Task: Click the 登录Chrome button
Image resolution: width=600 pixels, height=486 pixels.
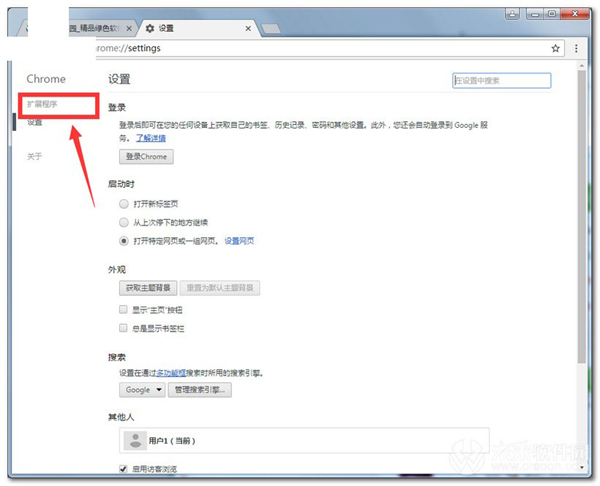Action: [146, 157]
